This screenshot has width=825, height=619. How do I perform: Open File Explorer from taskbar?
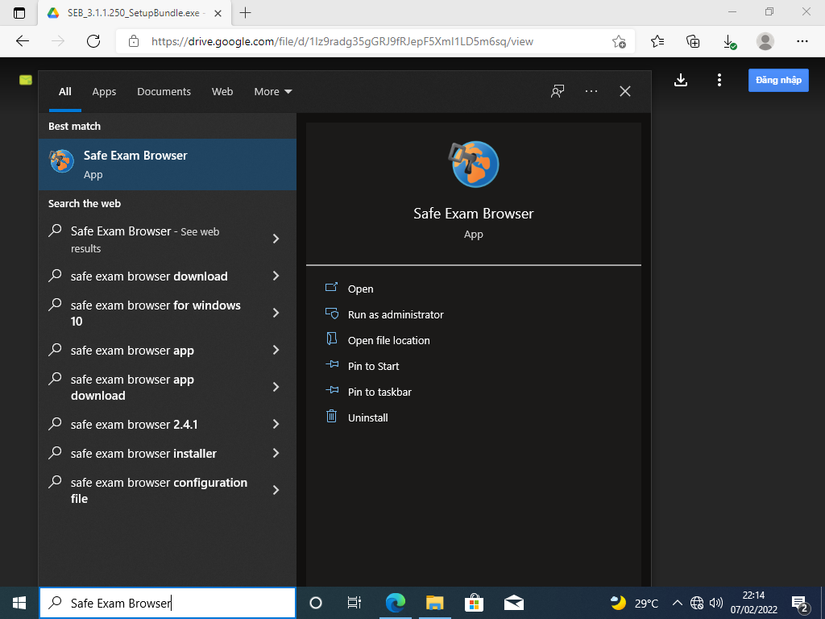435,603
